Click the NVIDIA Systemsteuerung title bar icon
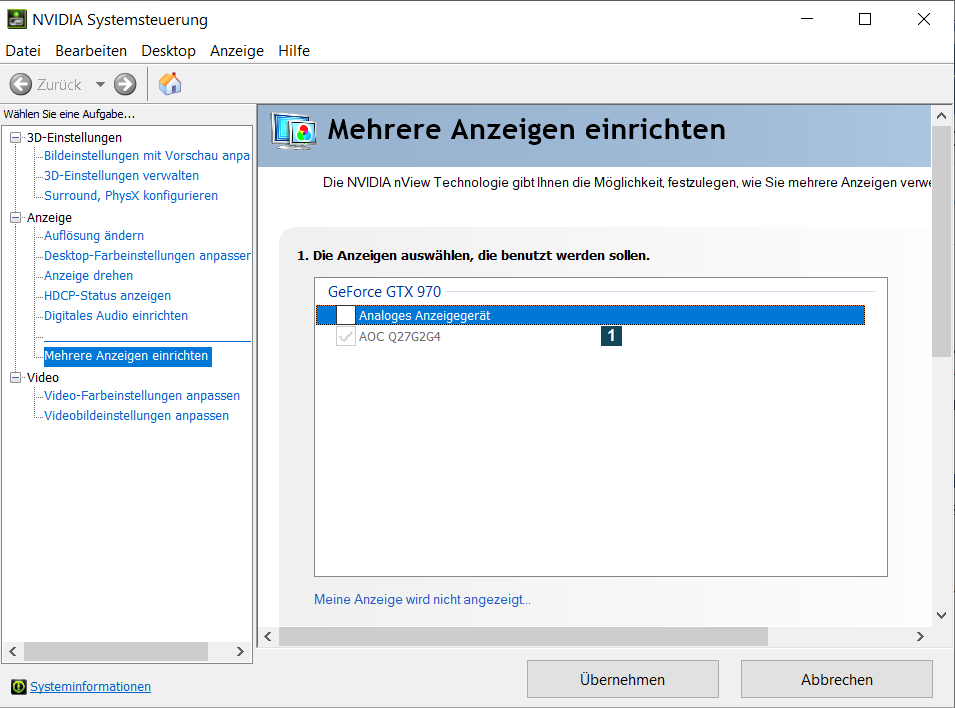 (16, 19)
